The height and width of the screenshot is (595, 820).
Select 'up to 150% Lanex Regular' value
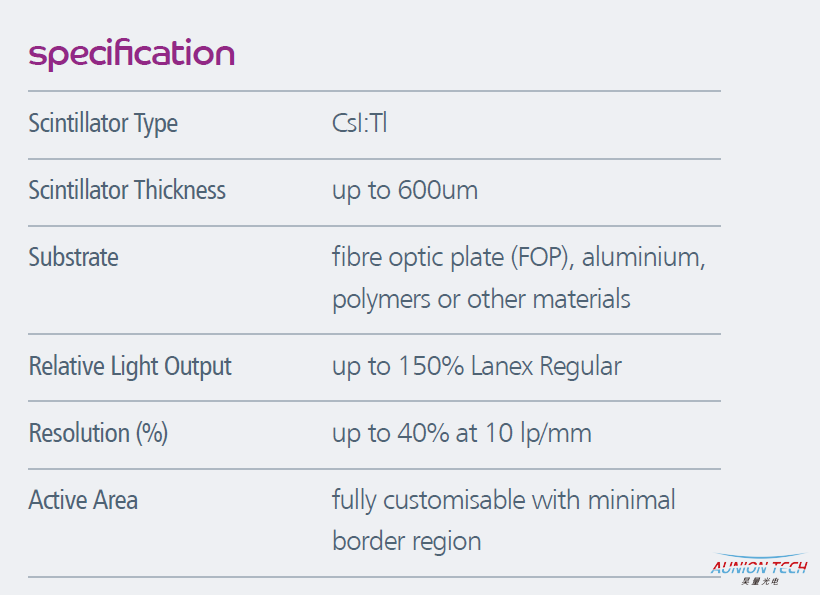[x=477, y=367]
